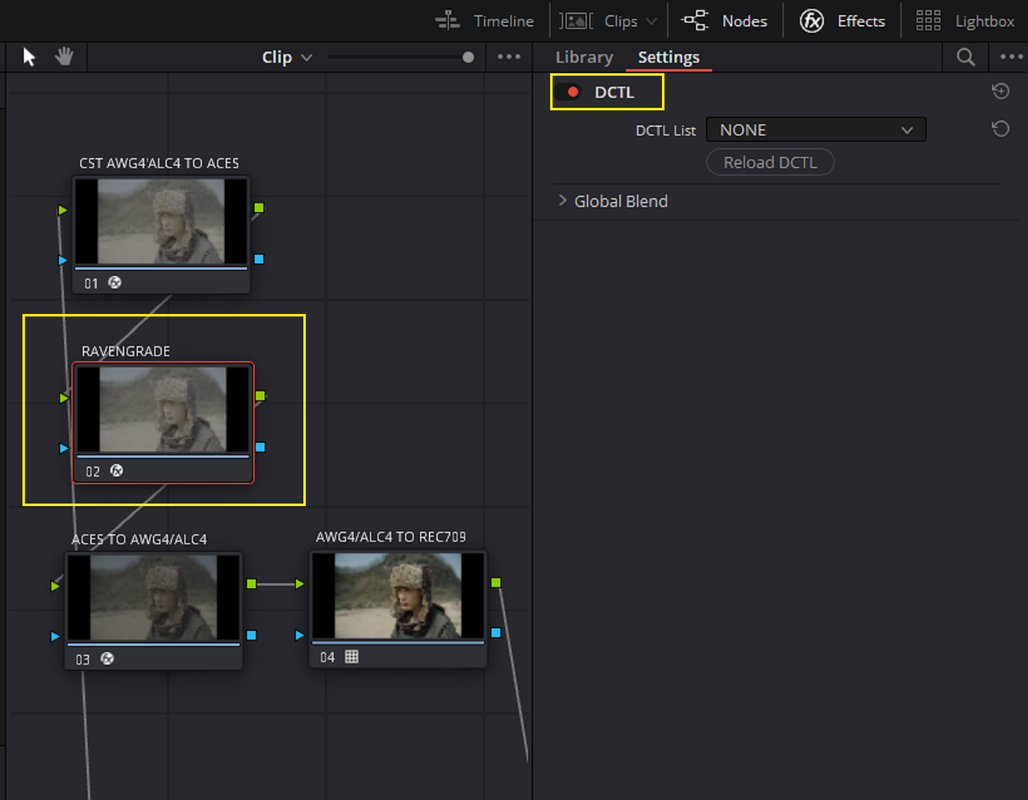Image resolution: width=1028 pixels, height=800 pixels.
Task: Click green RGB output square of node 04
Action: [x=496, y=582]
